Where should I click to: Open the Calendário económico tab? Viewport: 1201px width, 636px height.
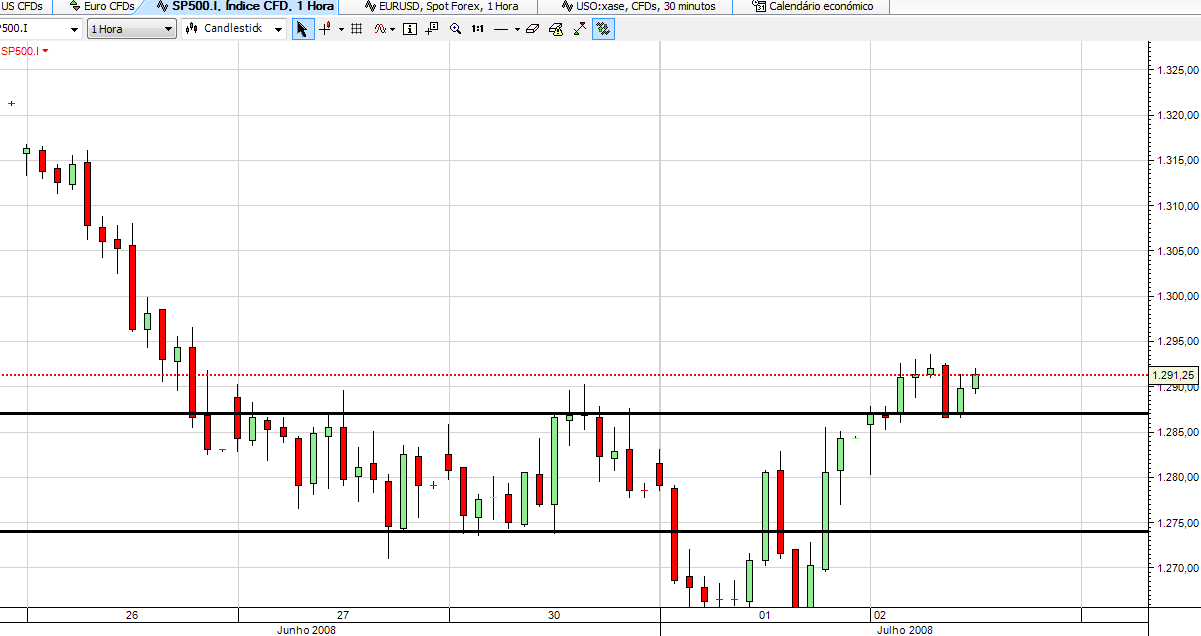tap(812, 6)
